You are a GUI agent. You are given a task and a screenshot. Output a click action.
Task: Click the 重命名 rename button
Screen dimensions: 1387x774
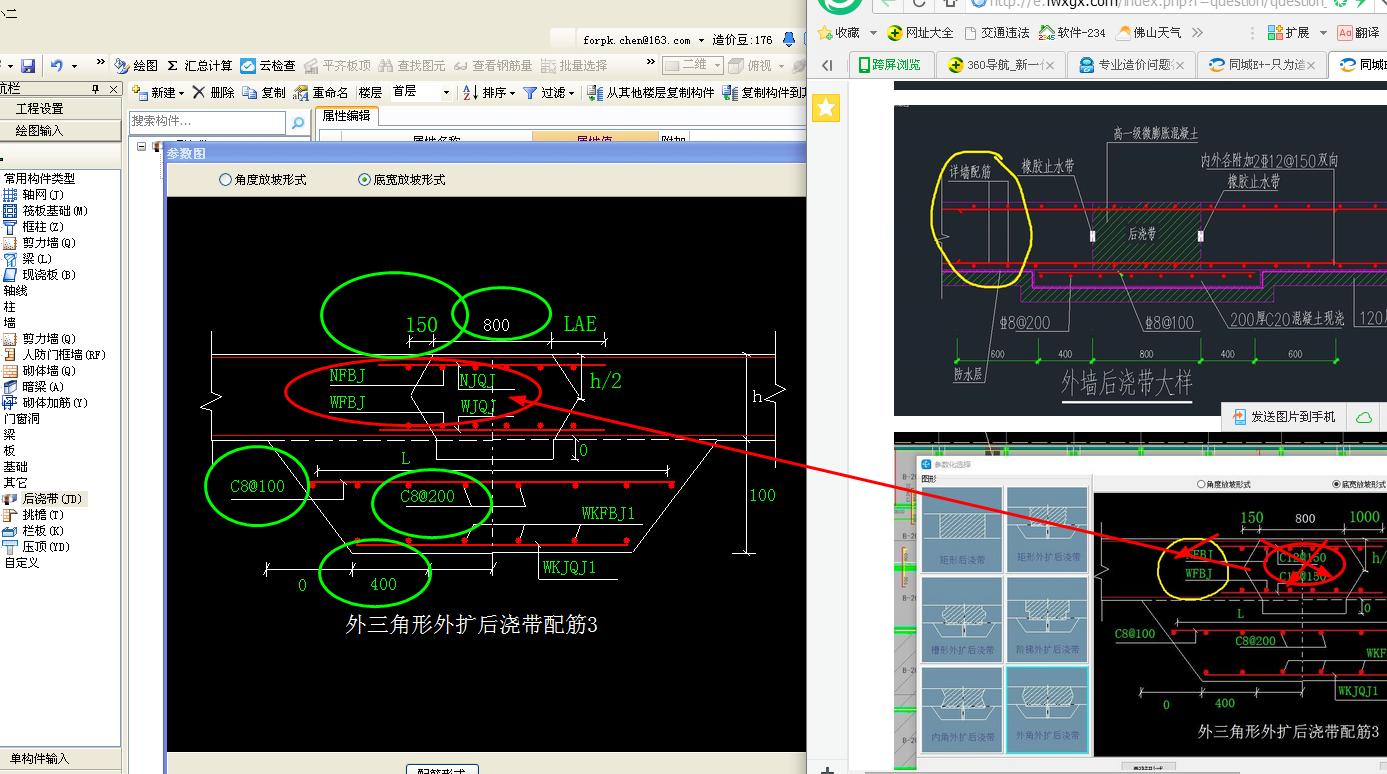point(322,92)
